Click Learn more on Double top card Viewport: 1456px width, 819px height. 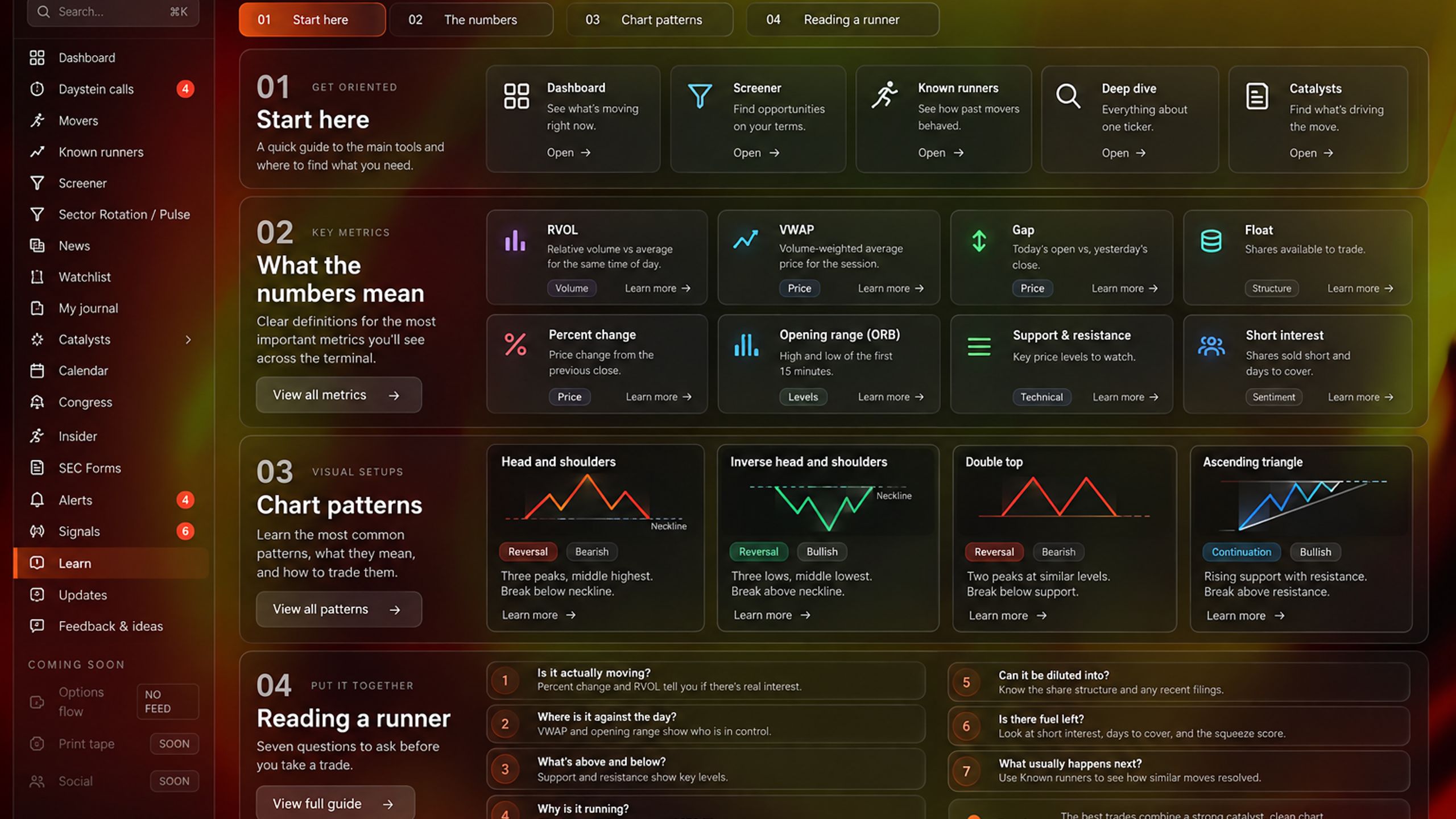[1007, 615]
